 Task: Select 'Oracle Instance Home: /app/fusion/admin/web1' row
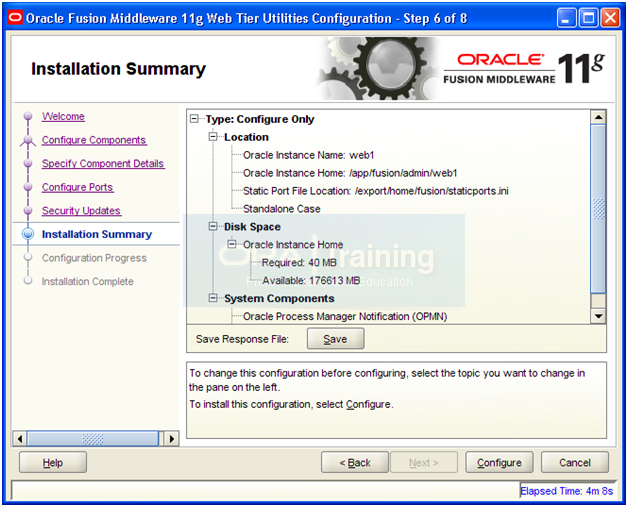(350, 173)
